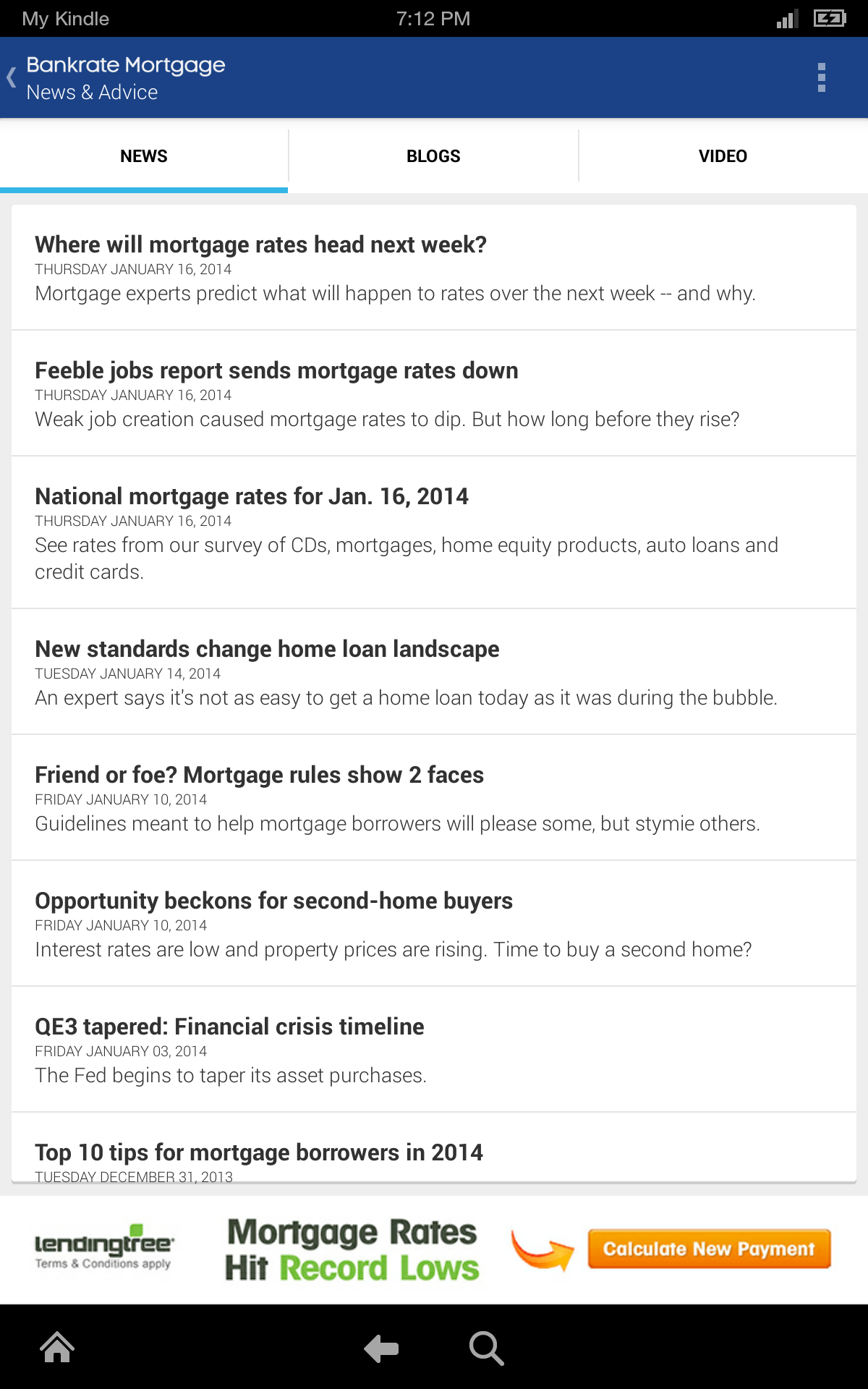Tap the search magnifier icon

485,1348
